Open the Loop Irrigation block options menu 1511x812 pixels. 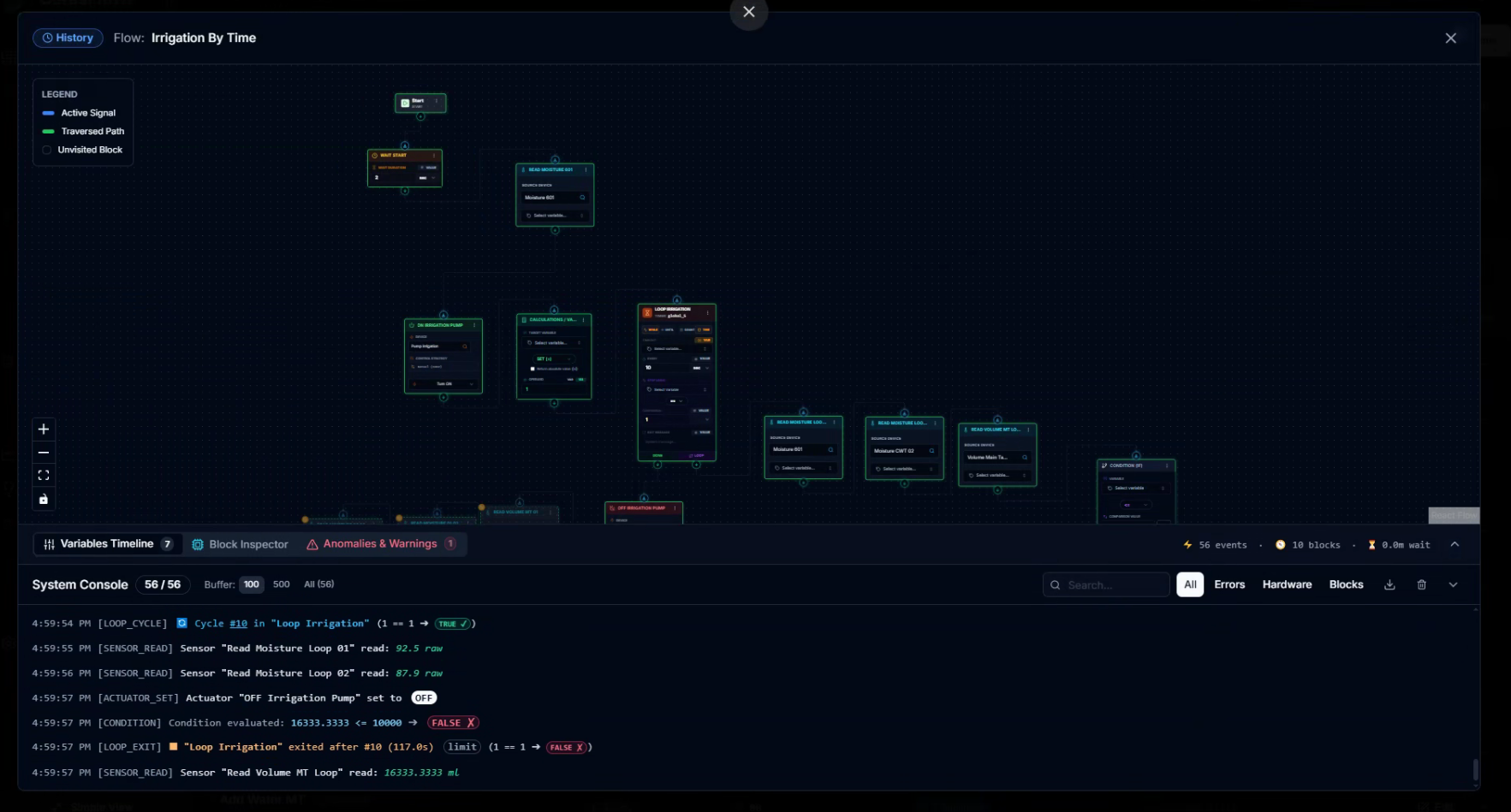pyautogui.click(x=708, y=312)
